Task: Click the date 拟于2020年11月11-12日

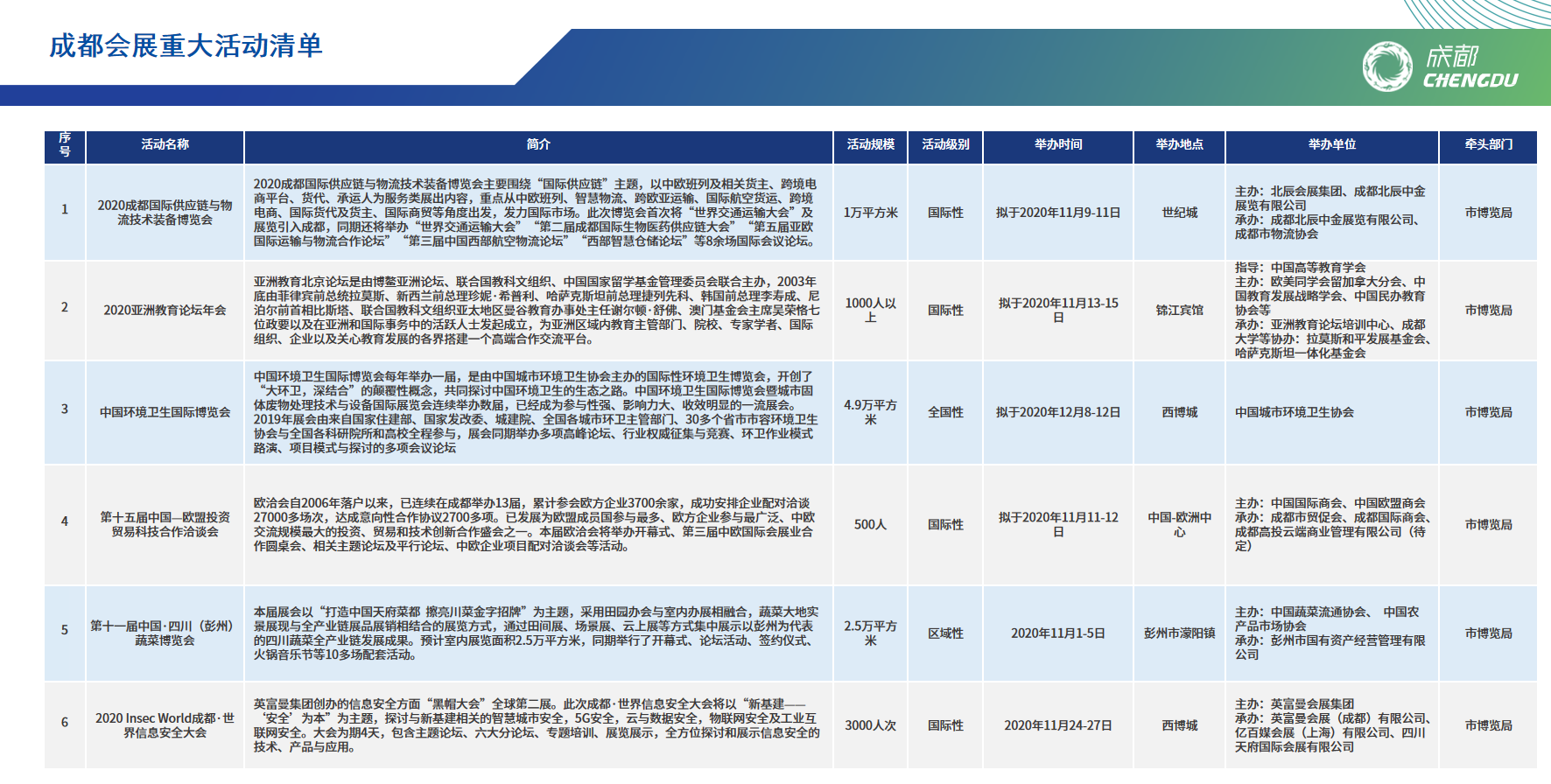Action: [x=1058, y=524]
